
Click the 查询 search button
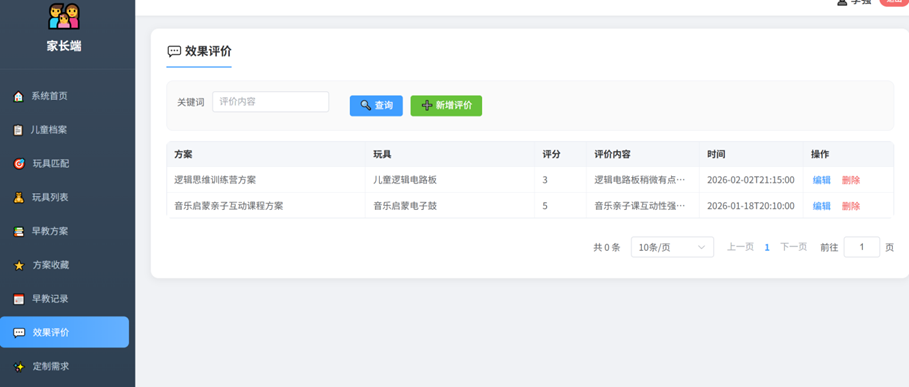(376, 105)
